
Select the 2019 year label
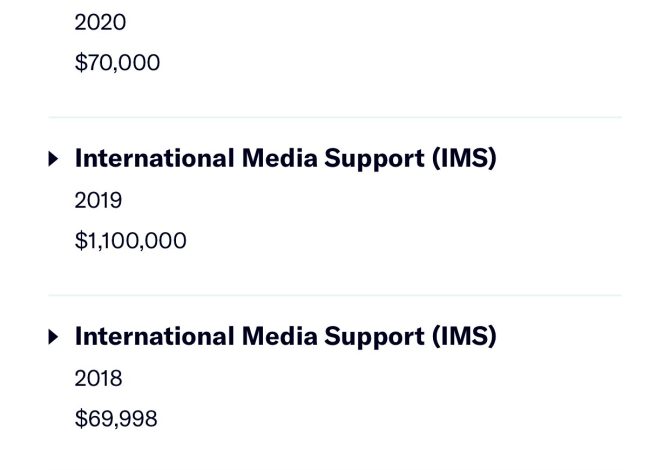click(98, 200)
